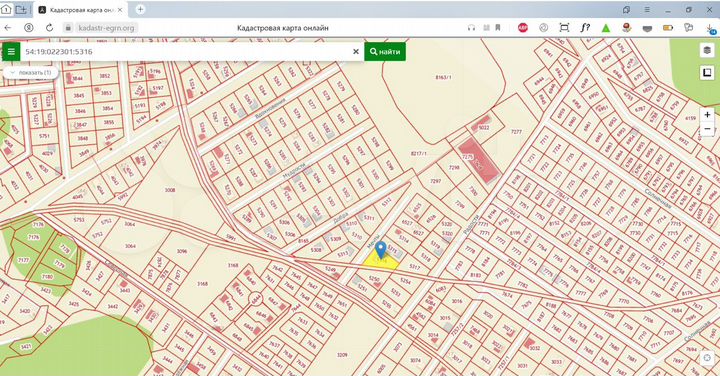
Task: Open the ABP Adblock Plus extension
Action: pos(523,28)
